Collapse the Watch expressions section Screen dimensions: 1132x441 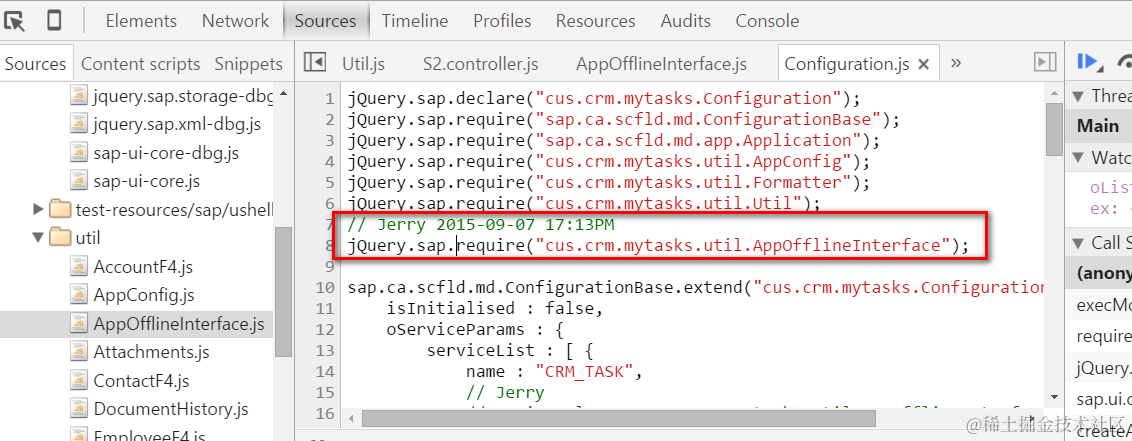point(1078,157)
